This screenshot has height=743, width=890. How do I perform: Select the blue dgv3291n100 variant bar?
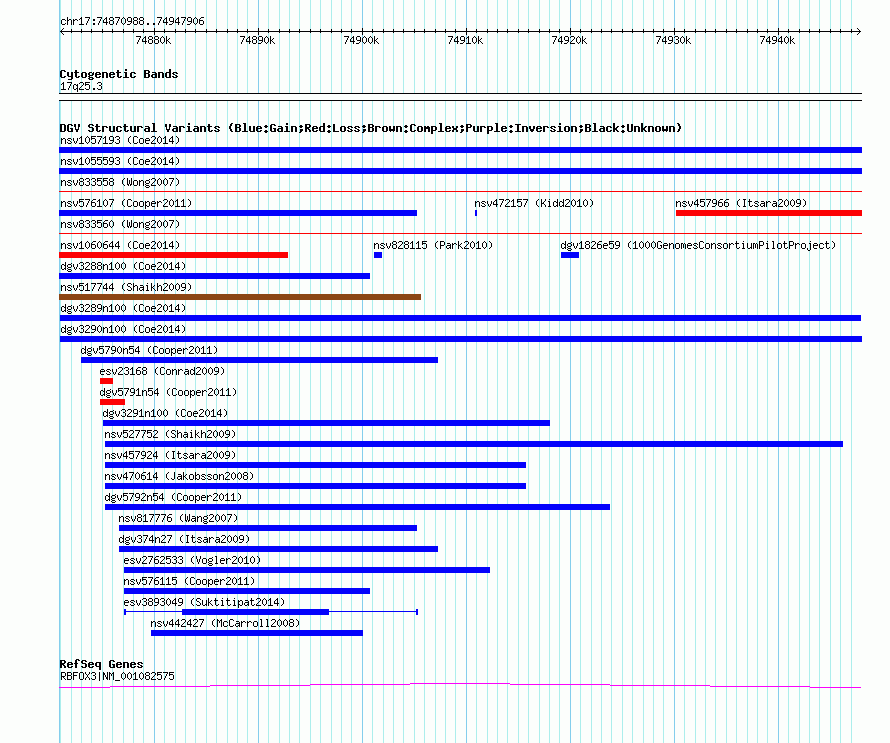(326, 423)
